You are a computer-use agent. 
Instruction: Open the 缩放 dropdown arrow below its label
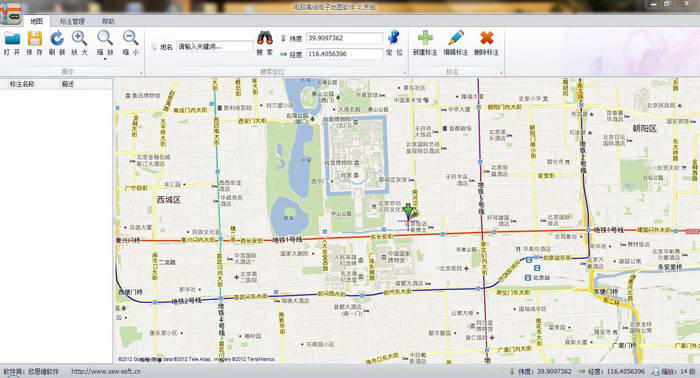pyautogui.click(x=105, y=59)
